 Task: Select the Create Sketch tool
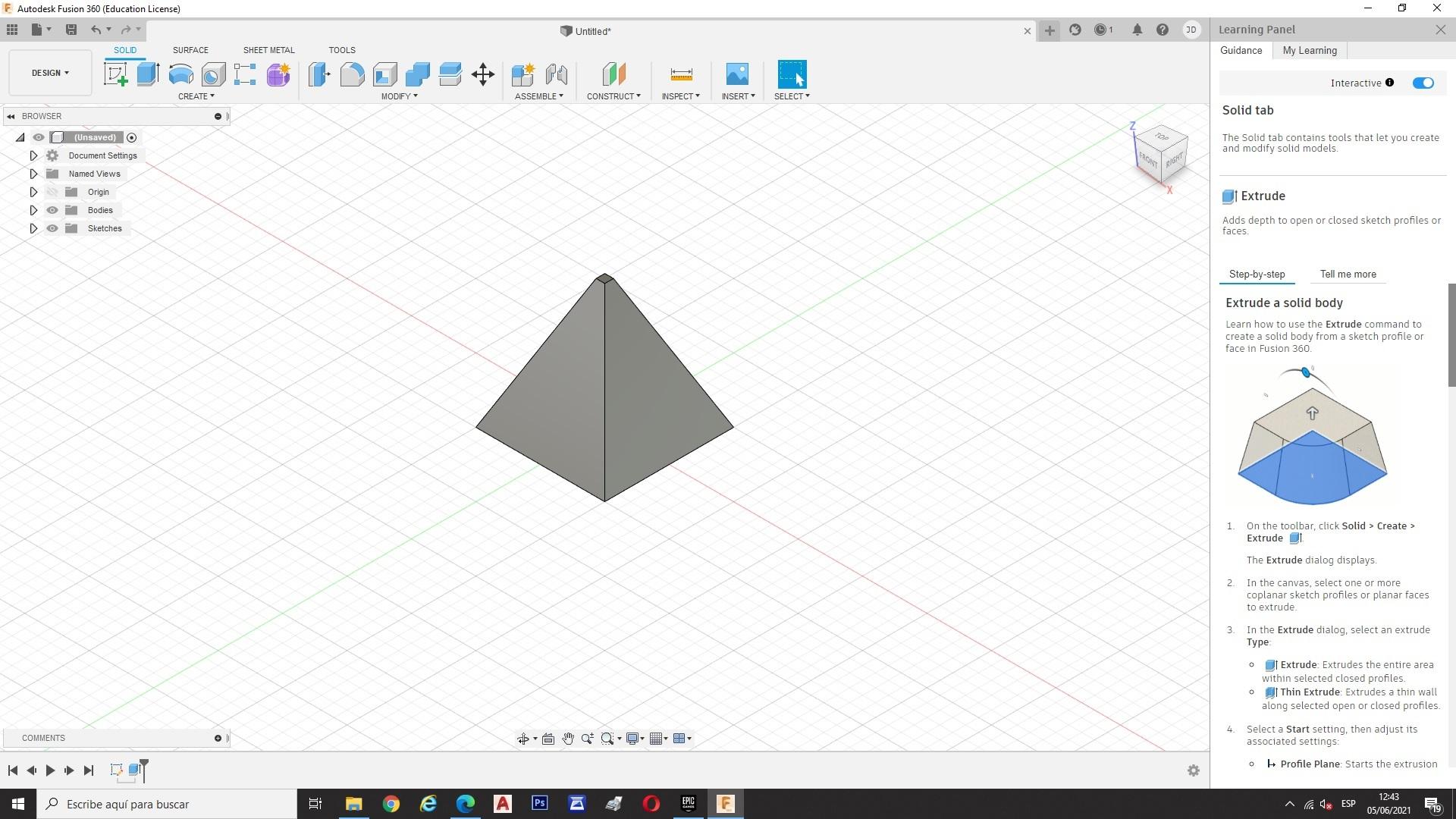tap(115, 74)
